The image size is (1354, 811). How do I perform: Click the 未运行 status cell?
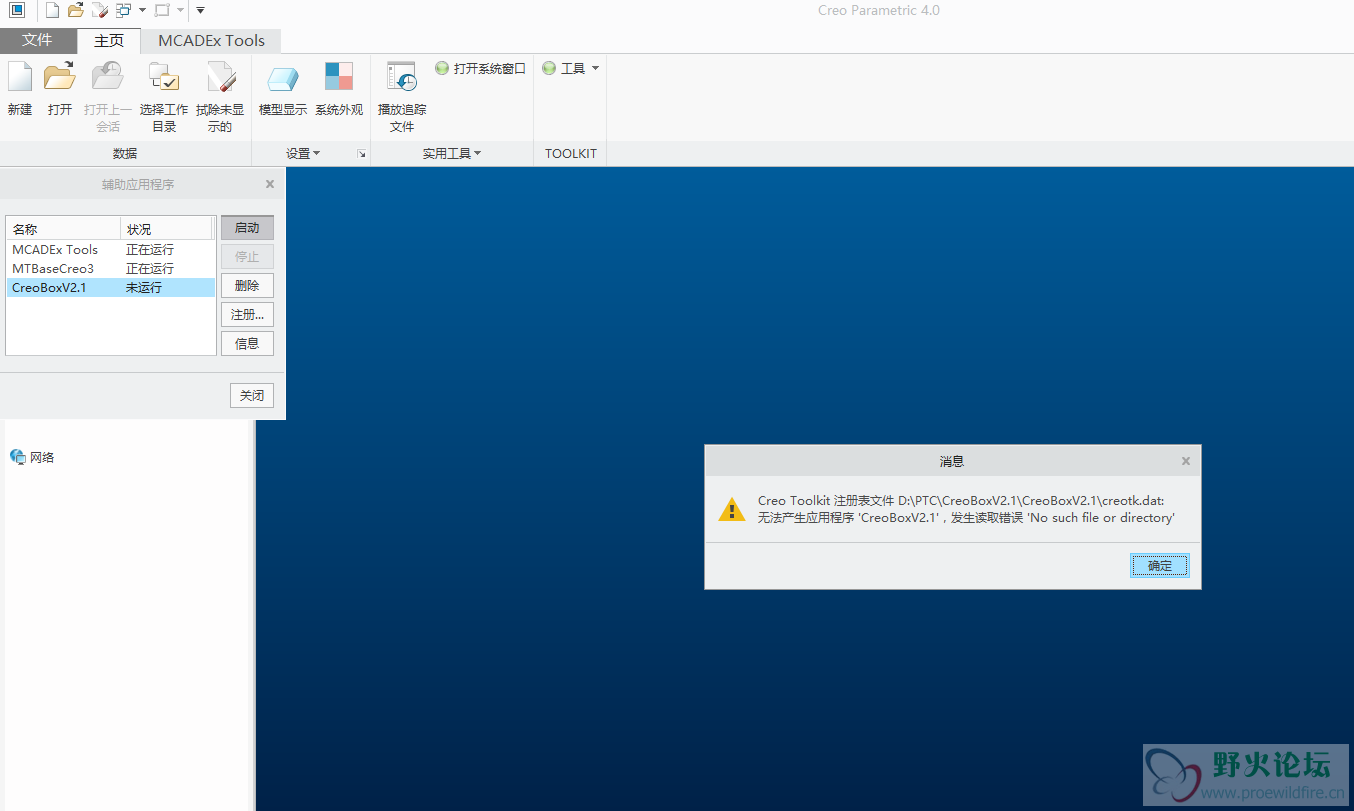coord(144,288)
